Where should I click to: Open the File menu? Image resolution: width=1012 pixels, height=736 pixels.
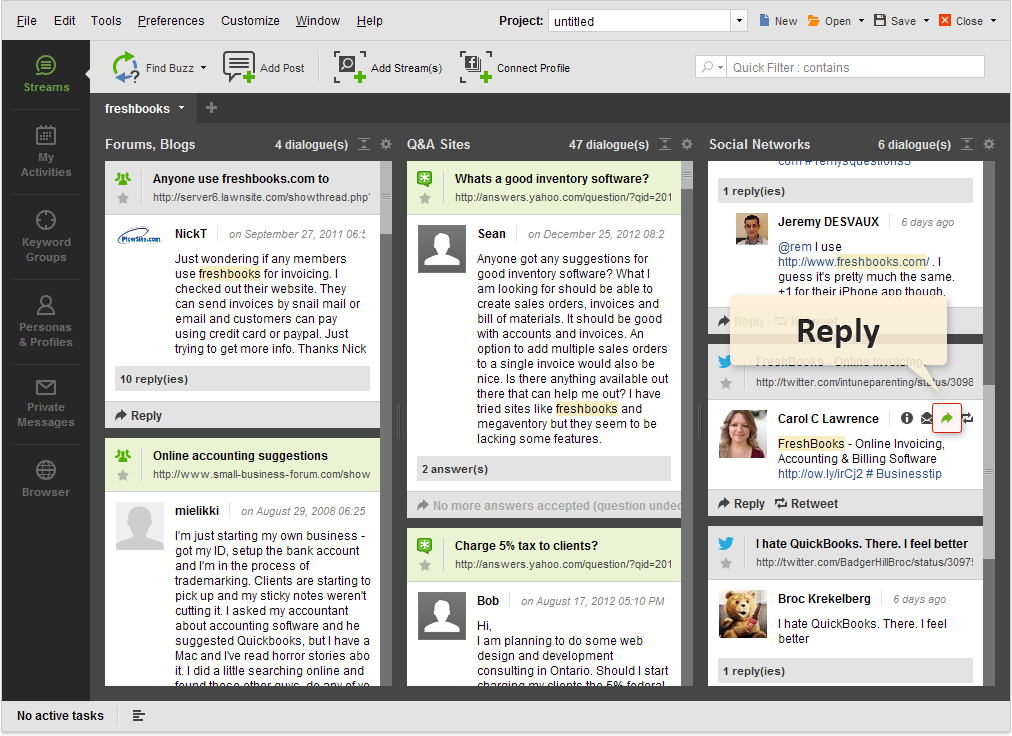[26, 21]
